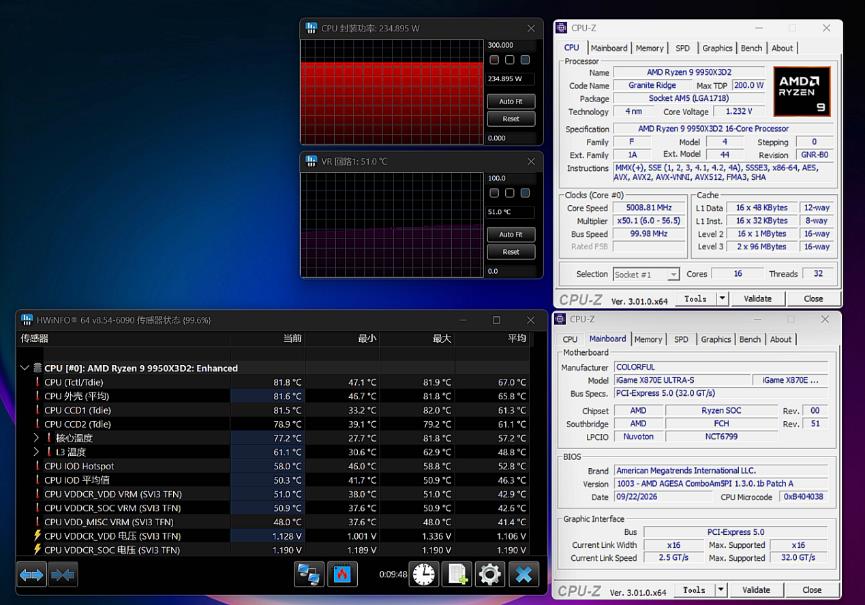
Task: Open the Tools dropdown arrow in lower CPU-Z window
Action: coord(720,590)
